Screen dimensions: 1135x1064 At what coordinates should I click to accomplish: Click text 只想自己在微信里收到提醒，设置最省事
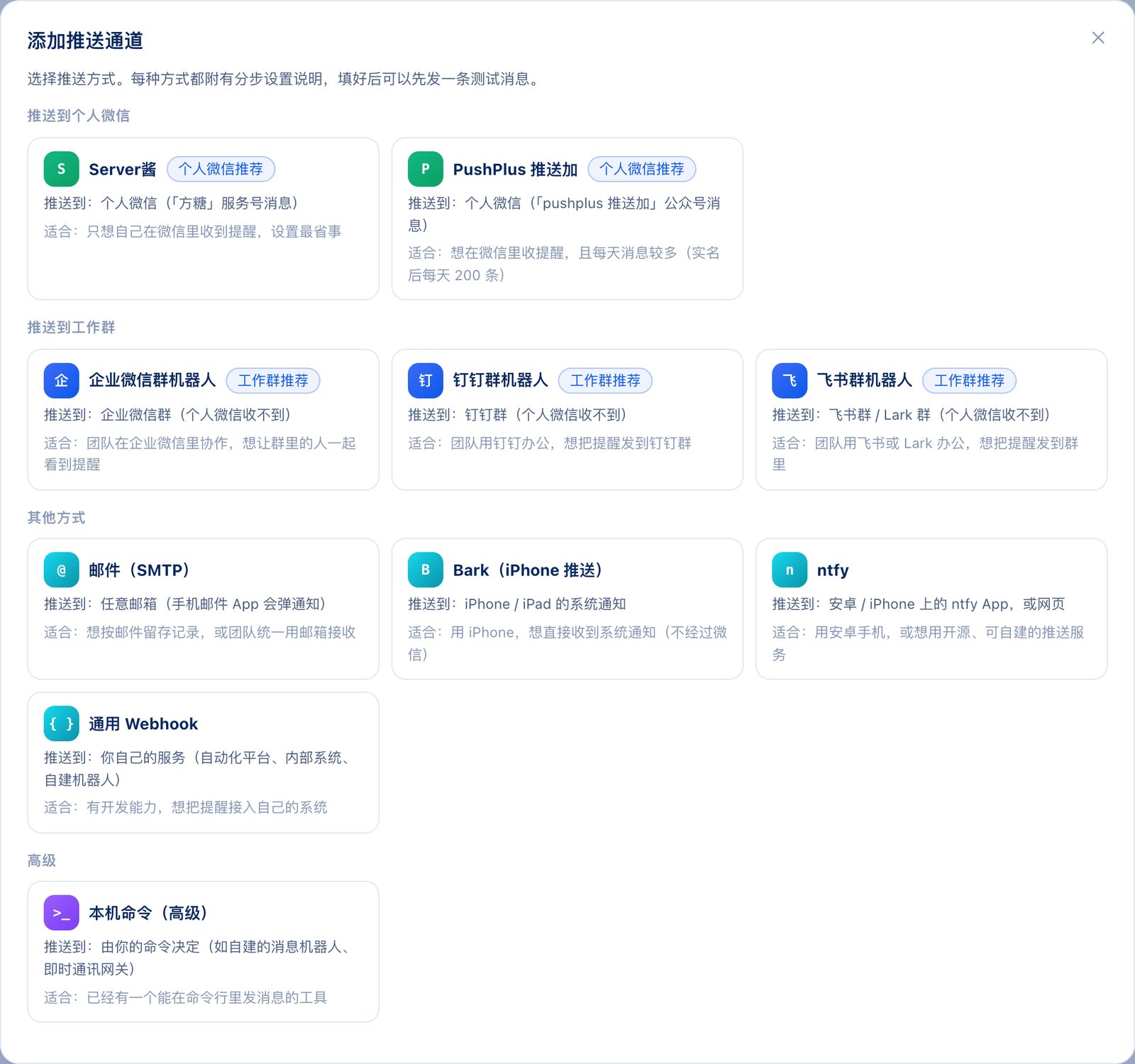tap(214, 231)
